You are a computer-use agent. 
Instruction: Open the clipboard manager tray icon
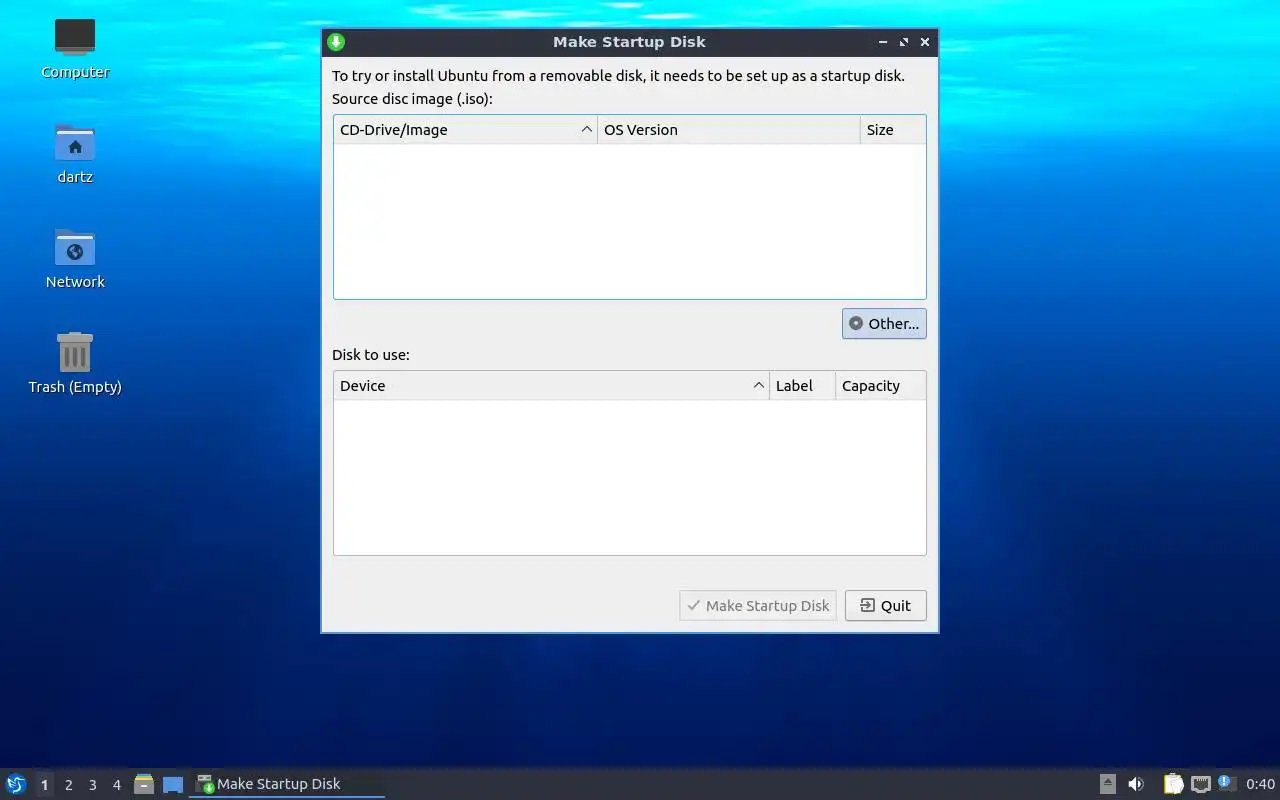1173,784
